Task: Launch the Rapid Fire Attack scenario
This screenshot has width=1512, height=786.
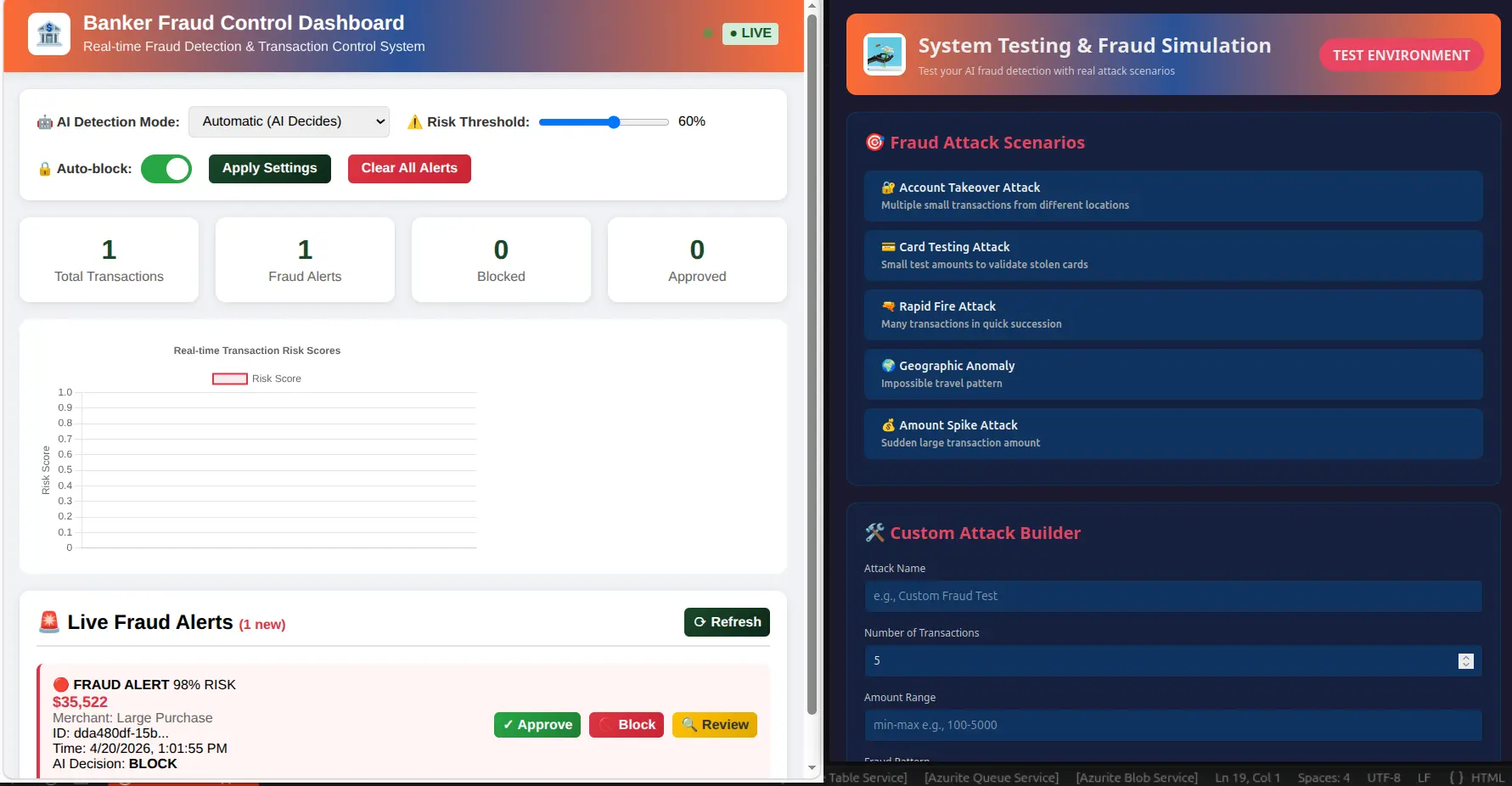Action: 1173,315
